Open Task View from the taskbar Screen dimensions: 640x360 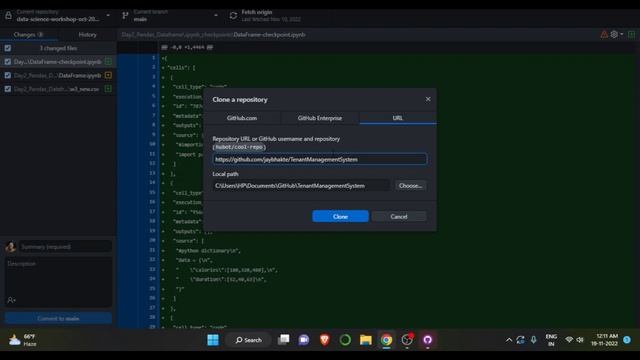pos(284,340)
